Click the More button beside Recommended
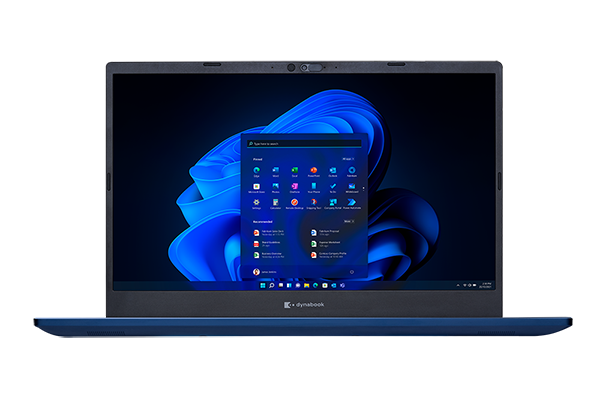 coord(349,222)
